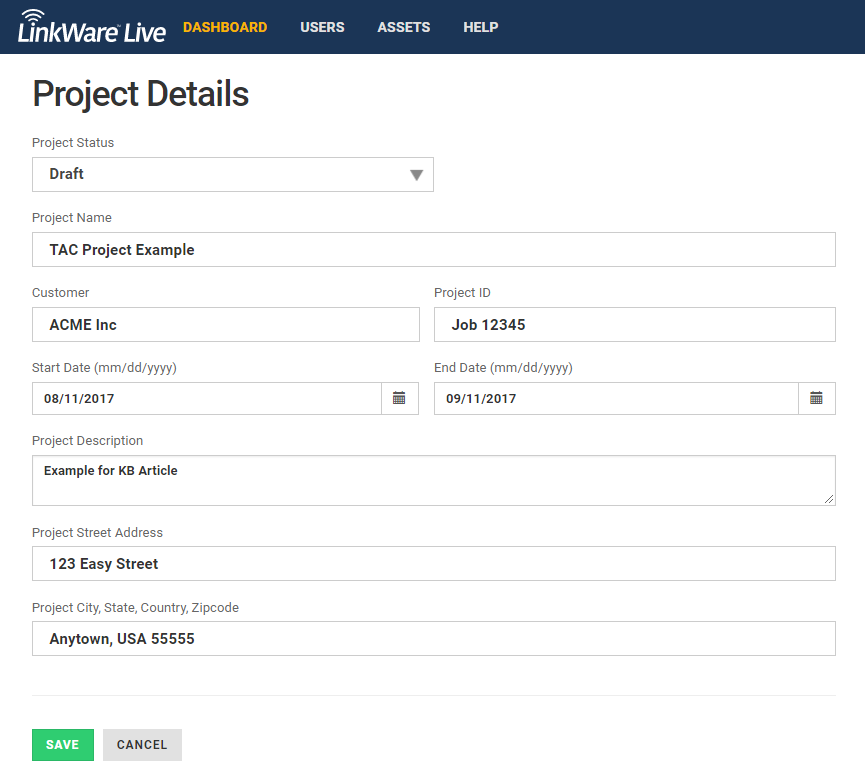The width and height of the screenshot is (865, 781).
Task: Click the Project Details heading
Action: click(x=141, y=94)
